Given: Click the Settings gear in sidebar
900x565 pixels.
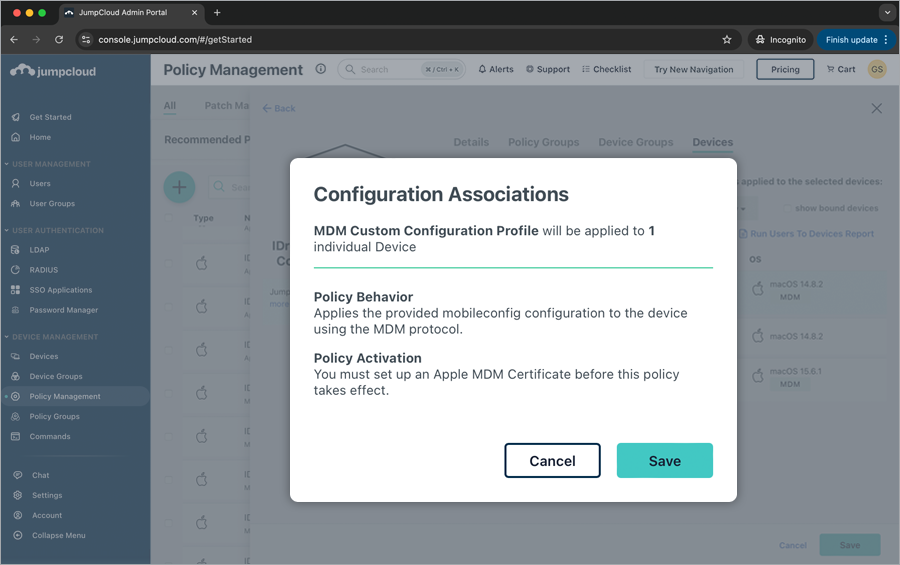Looking at the screenshot, I should (x=16, y=495).
